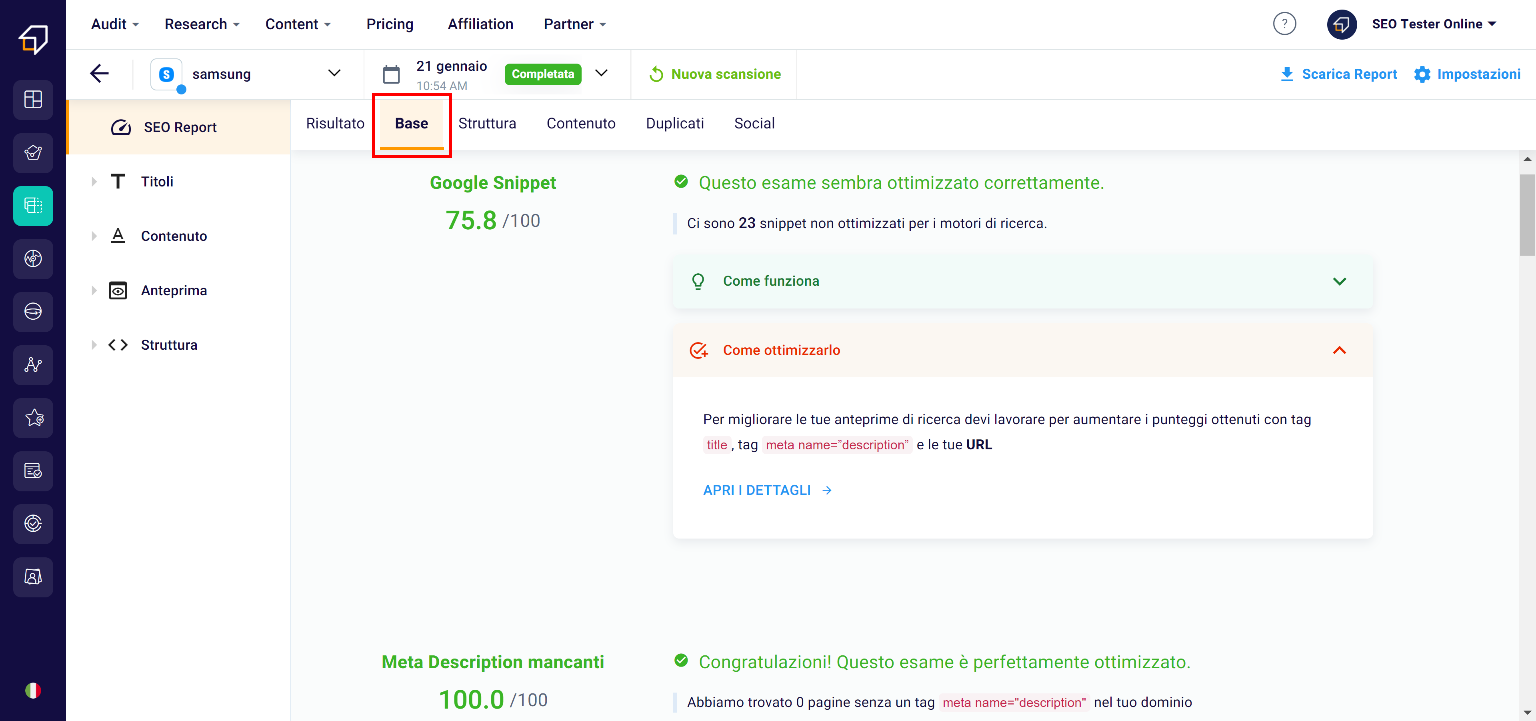Click the star icon in left sidebar
Viewport: 1536px width, 721px height.
point(33,418)
